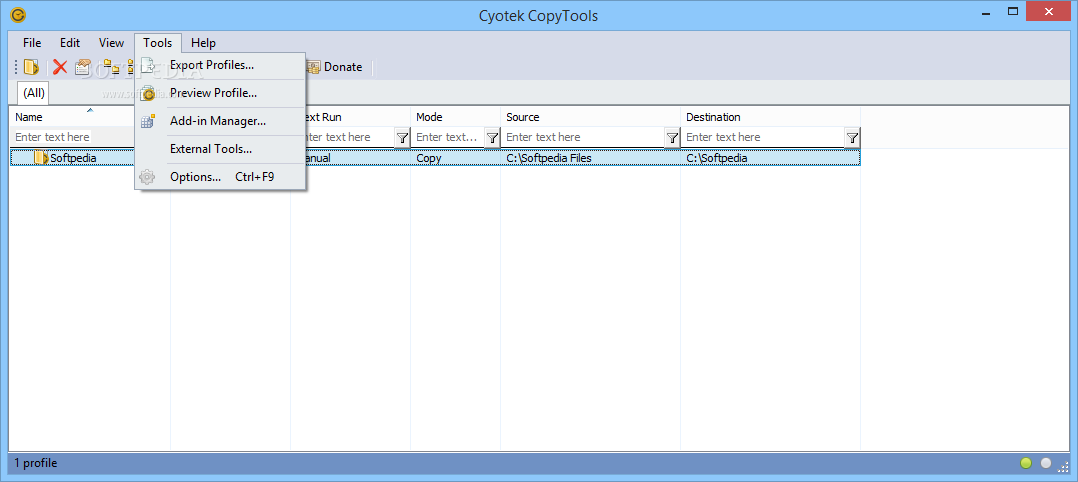
Task: Open the View menu
Action: [x=111, y=43]
